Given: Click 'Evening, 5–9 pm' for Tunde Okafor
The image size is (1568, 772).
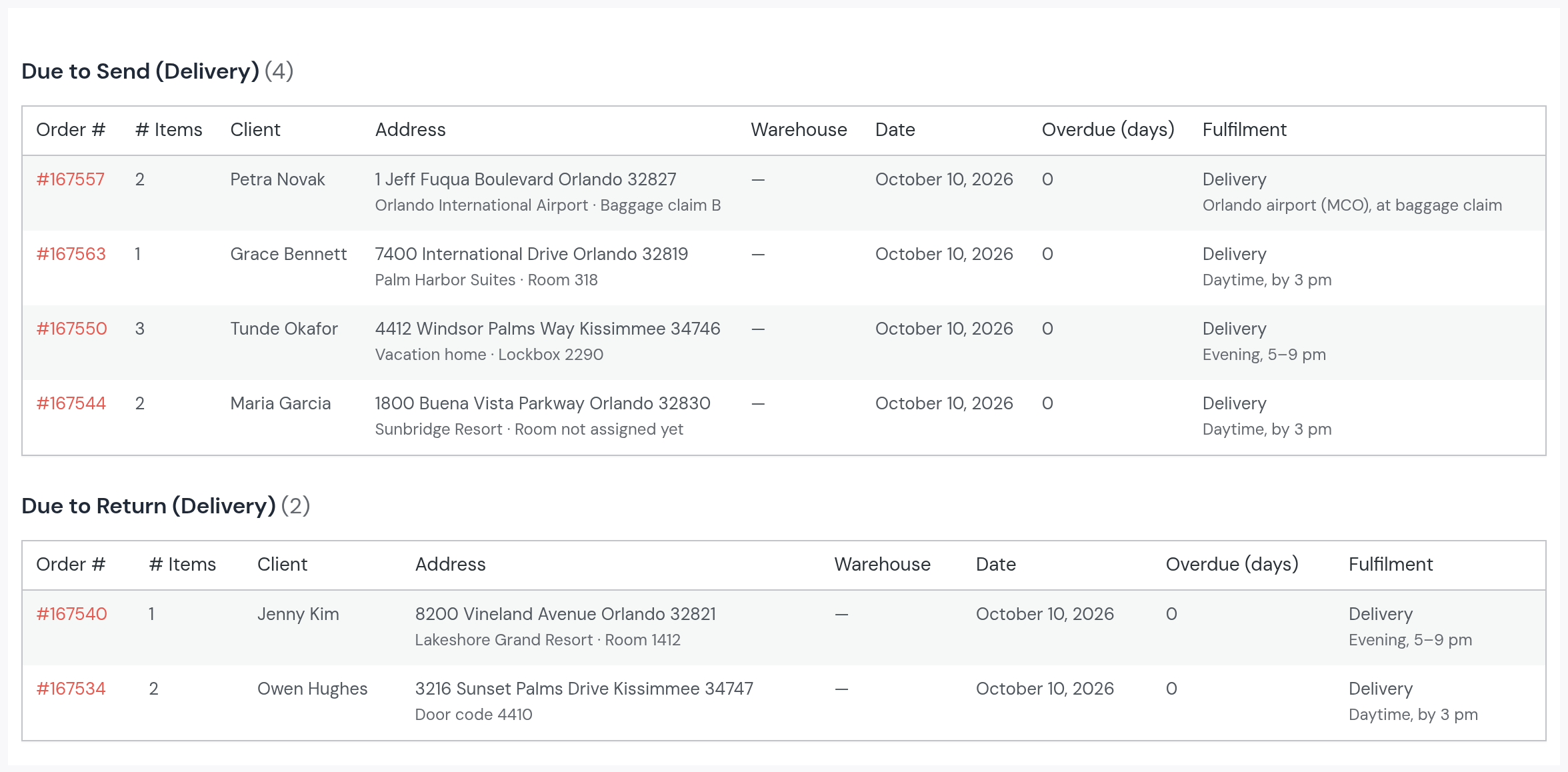Looking at the screenshot, I should [1264, 355].
